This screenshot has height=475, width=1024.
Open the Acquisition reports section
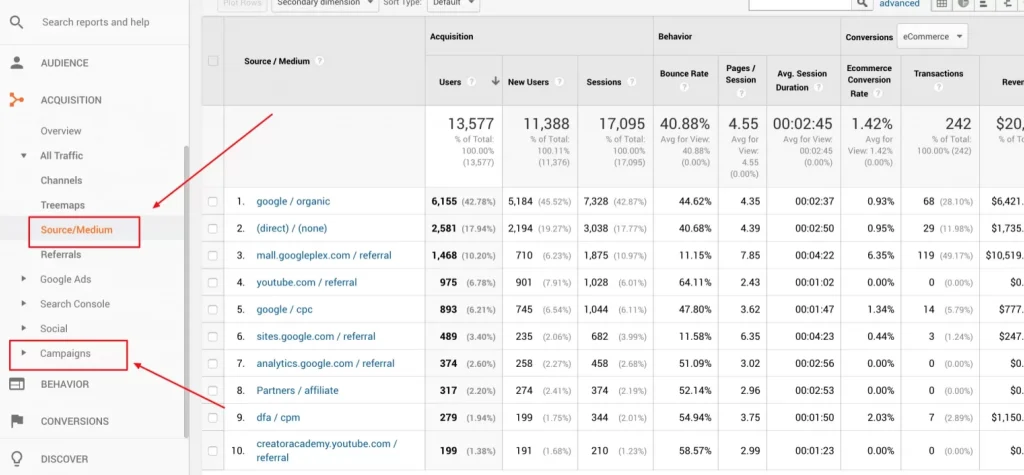[x=71, y=100]
